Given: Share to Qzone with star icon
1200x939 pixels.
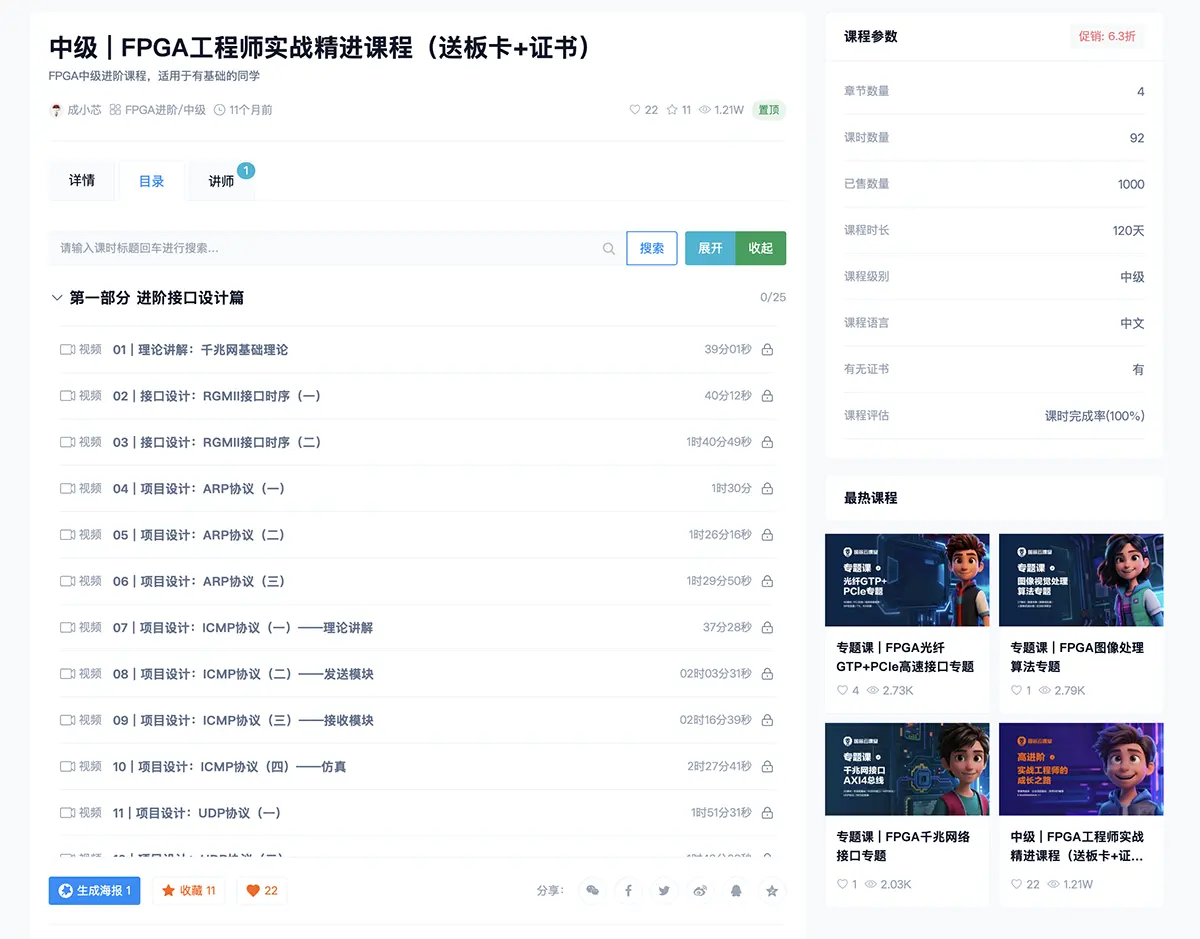Looking at the screenshot, I should click(771, 890).
